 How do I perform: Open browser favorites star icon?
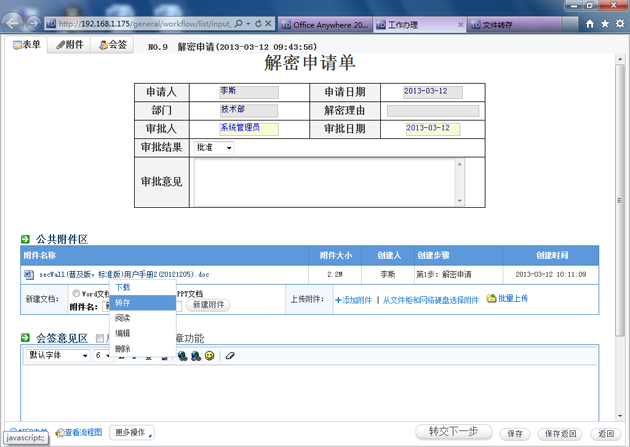[x=604, y=22]
